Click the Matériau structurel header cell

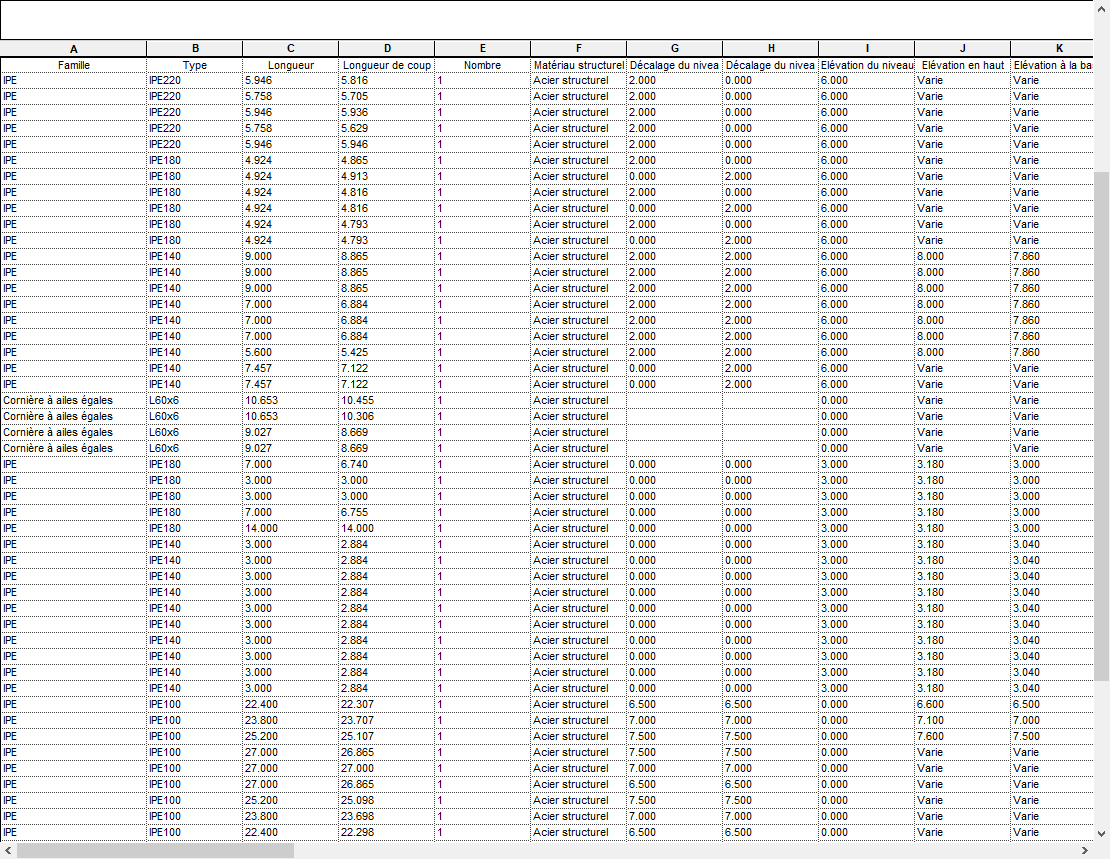pyautogui.click(x=578, y=64)
